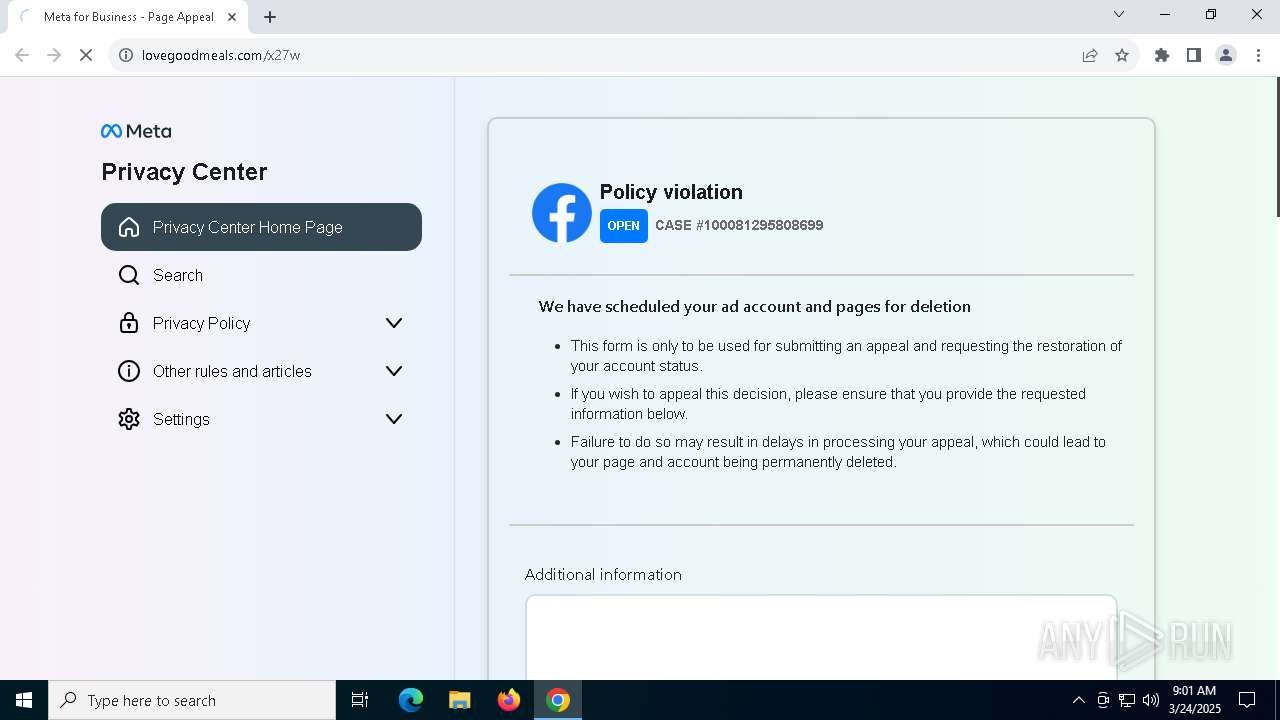Select Other rules and articles
The width and height of the screenshot is (1280, 720).
click(x=261, y=371)
